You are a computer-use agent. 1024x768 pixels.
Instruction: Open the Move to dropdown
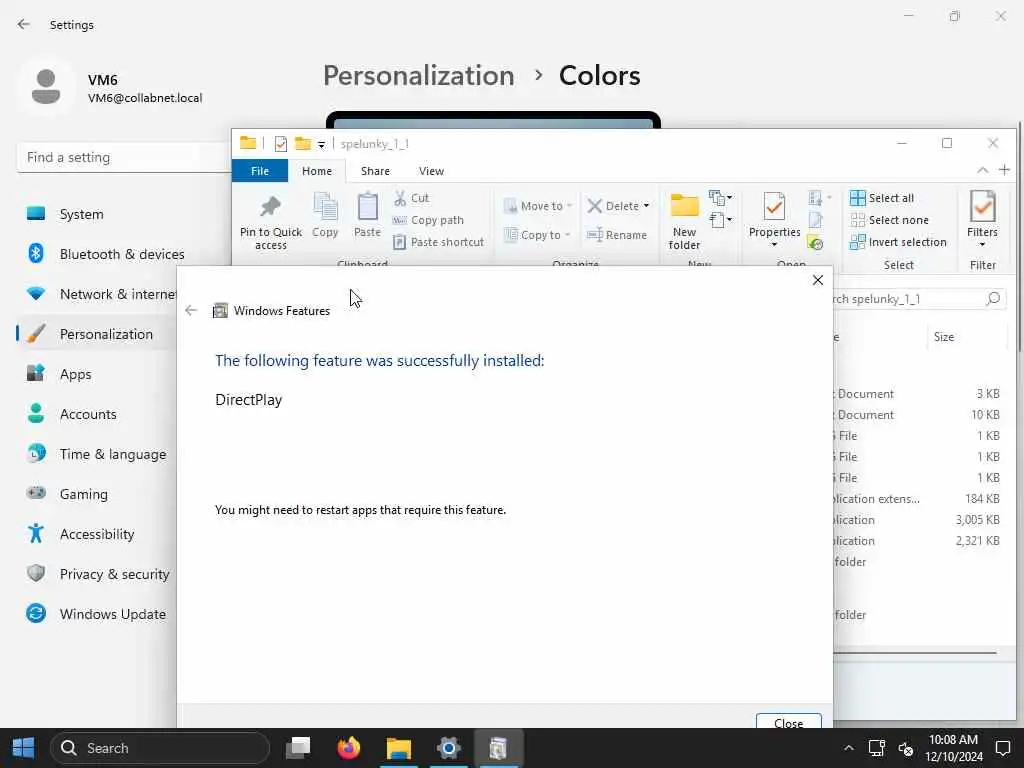click(538, 206)
